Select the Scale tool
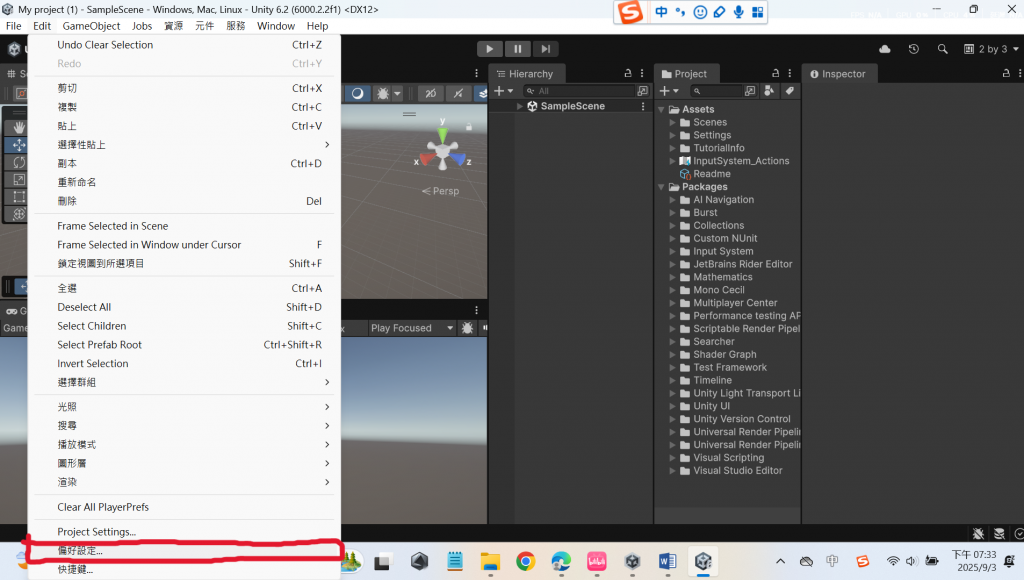The height and width of the screenshot is (580, 1024). click(x=19, y=180)
